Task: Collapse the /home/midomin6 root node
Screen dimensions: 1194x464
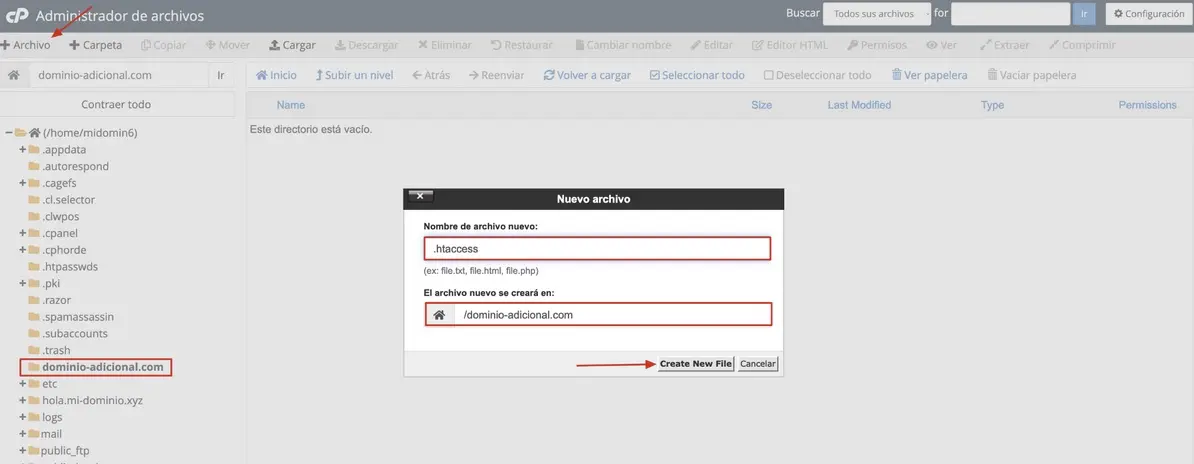Action: pos(8,132)
